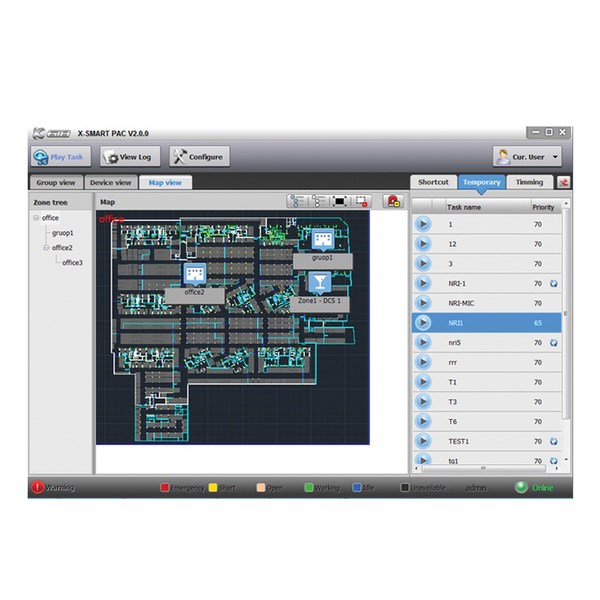600x600 pixels.
Task: Play the NRI-1 task
Action: 423,283
